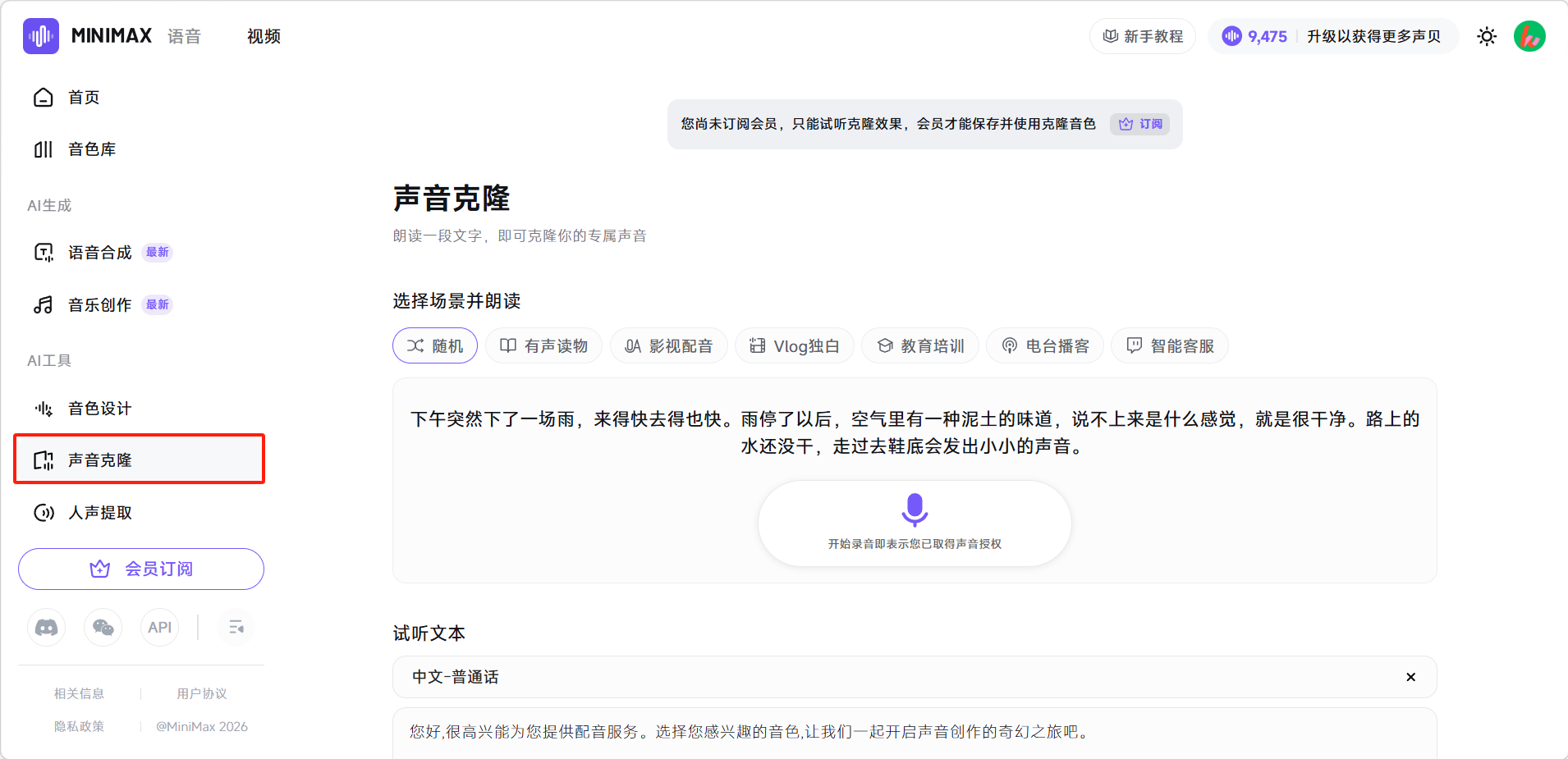
Task: Open the Discord community icon
Action: [47, 628]
